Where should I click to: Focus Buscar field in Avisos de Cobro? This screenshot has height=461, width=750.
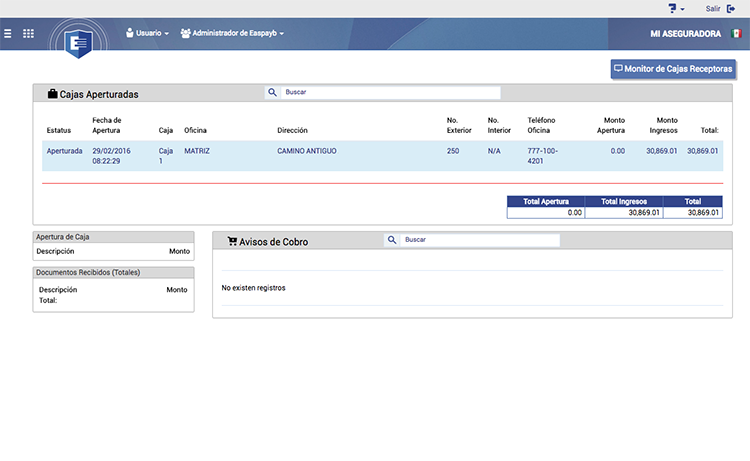(x=479, y=240)
